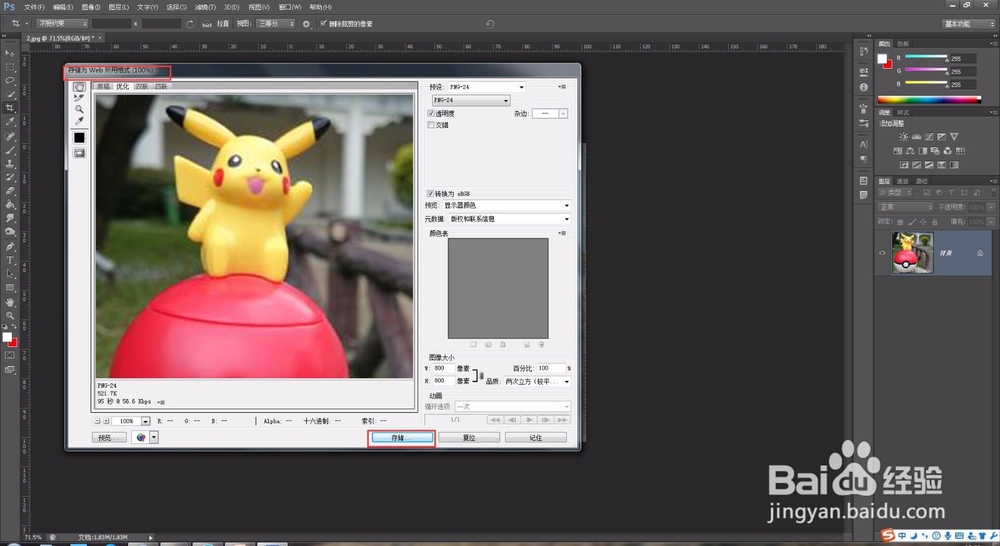The width and height of the screenshot is (1000, 546).
Task: Click the color spectrum ramp bar
Action: (929, 99)
